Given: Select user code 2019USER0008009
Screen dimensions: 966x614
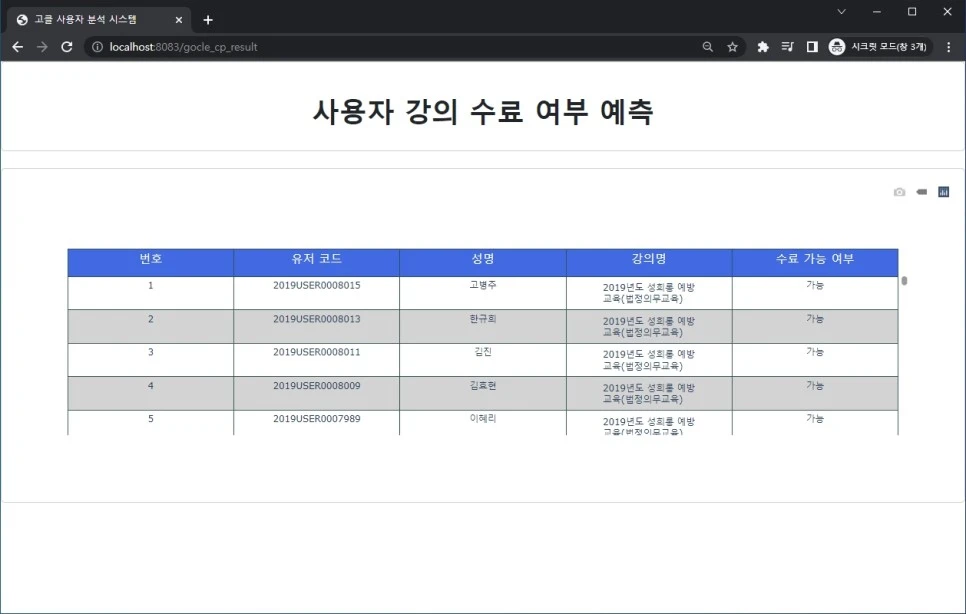Looking at the screenshot, I should click(317, 386).
